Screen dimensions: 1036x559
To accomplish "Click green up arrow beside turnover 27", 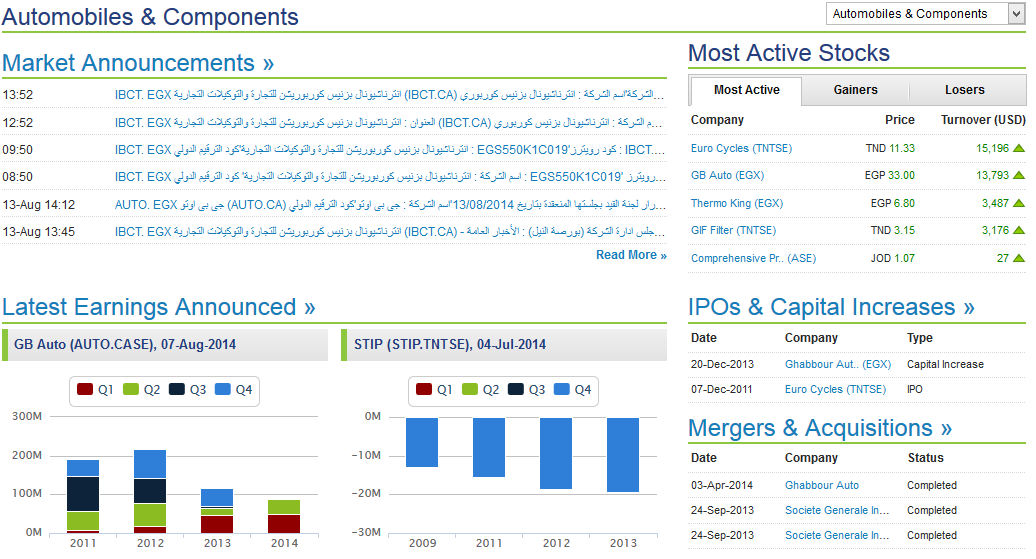I will (1019, 258).
